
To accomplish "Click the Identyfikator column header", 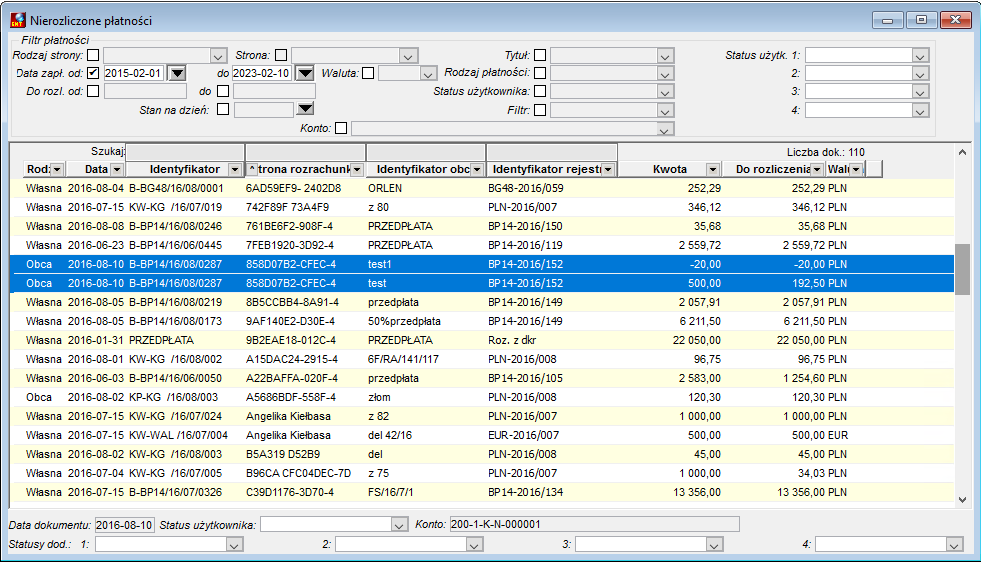I will 185,170.
